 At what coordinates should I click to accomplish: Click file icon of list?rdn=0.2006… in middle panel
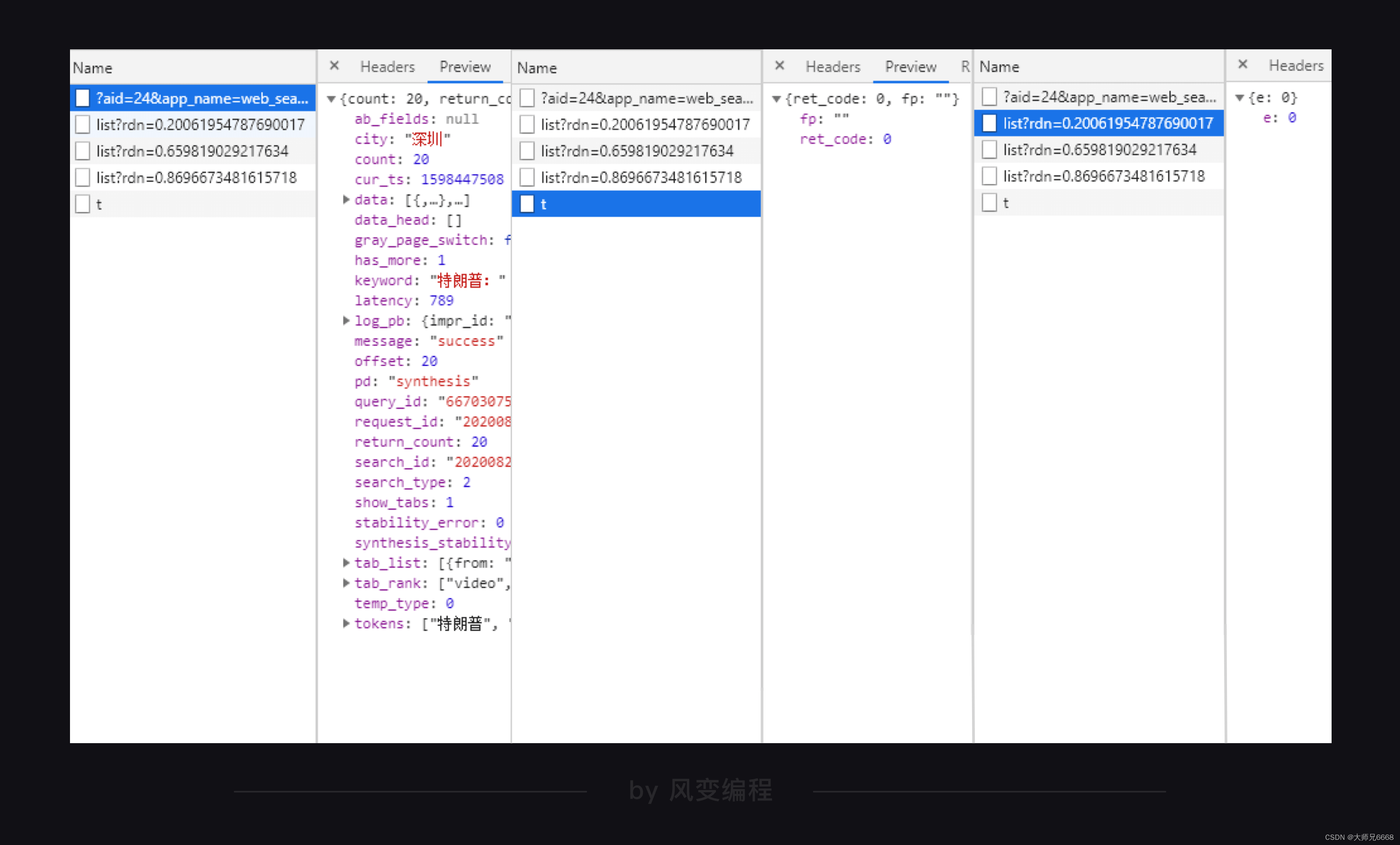pos(527,125)
